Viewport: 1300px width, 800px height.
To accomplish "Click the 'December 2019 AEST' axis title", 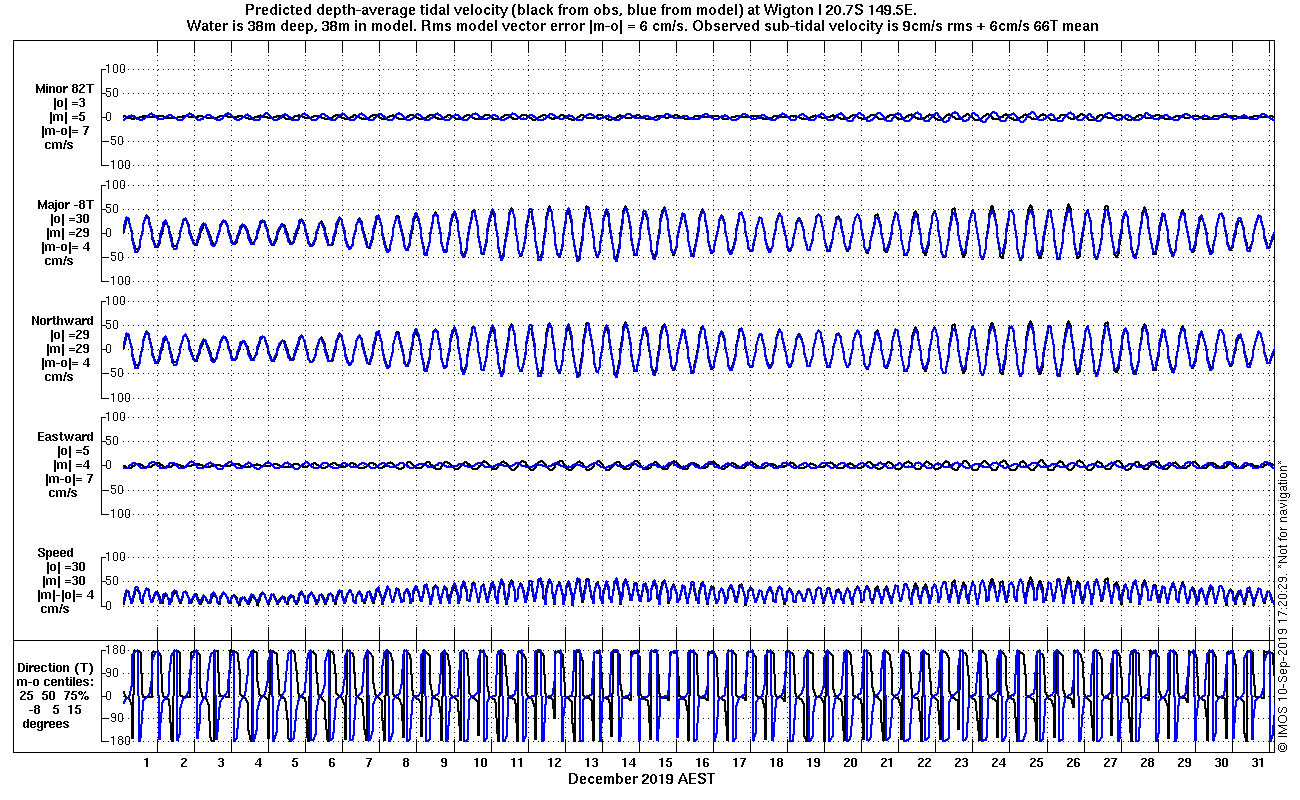I will coord(642,778).
